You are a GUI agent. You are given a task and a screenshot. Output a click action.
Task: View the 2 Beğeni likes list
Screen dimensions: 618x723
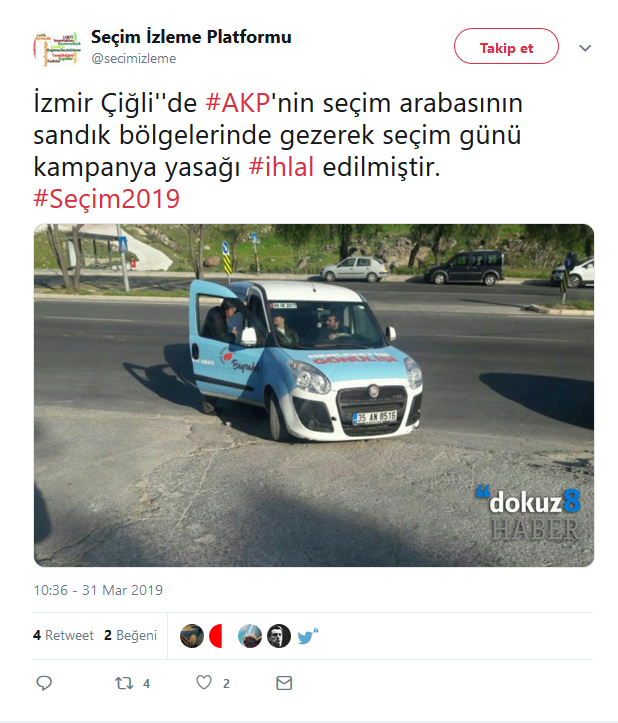(131, 635)
